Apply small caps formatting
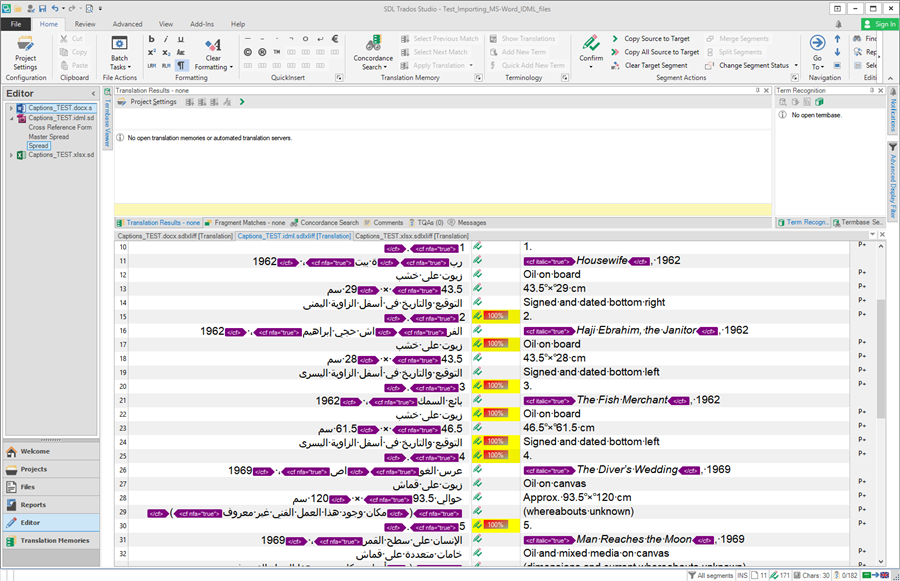The height and width of the screenshot is (581, 900). (181, 52)
